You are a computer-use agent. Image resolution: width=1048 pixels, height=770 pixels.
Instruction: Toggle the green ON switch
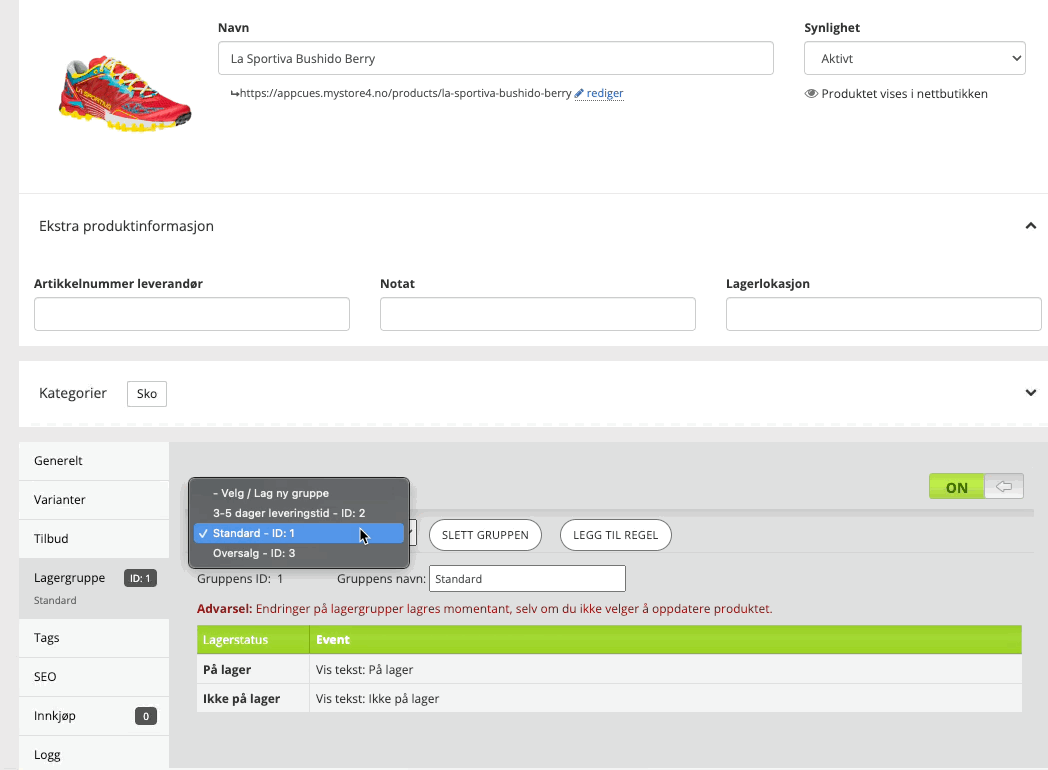pyautogui.click(x=976, y=487)
